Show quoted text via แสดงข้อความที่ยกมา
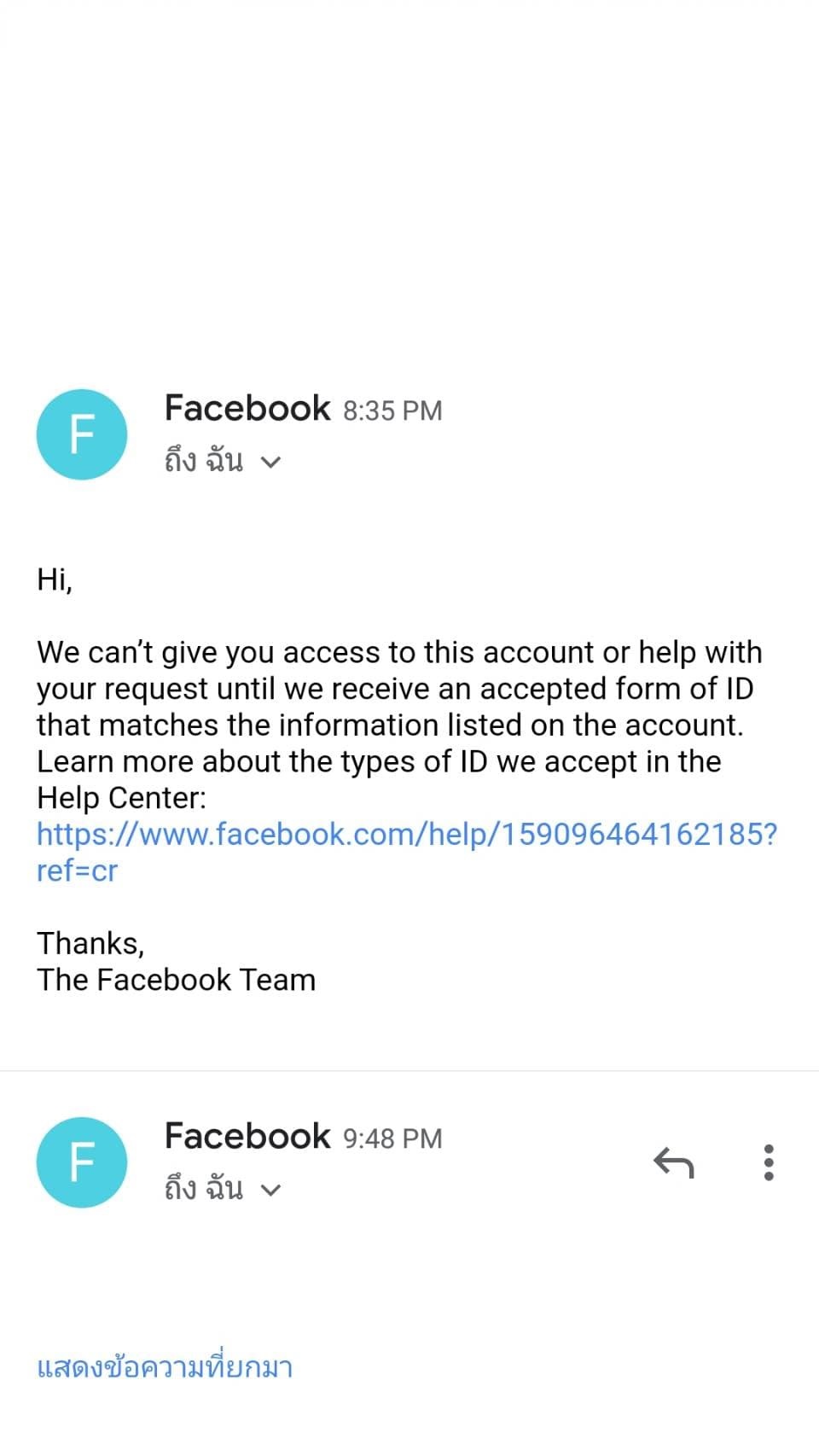 pyautogui.click(x=165, y=1367)
